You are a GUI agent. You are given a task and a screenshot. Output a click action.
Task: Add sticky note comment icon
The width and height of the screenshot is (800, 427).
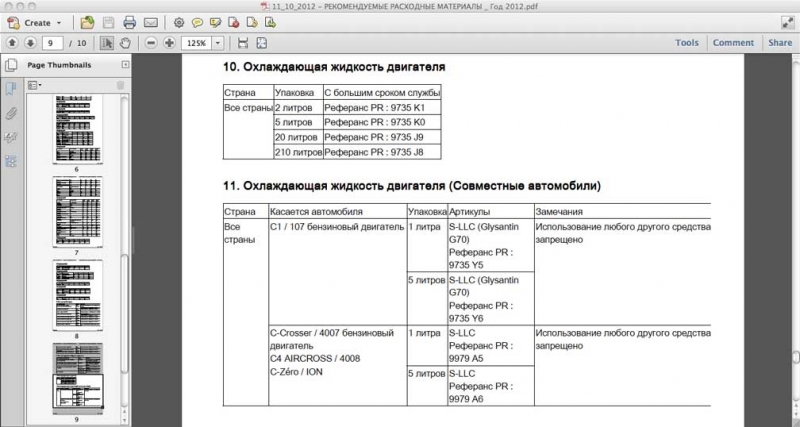tap(197, 22)
